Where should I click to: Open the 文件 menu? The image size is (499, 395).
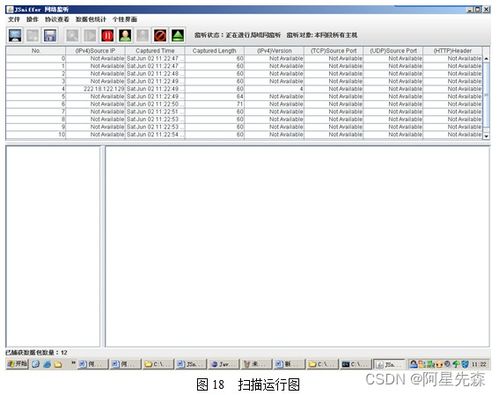coord(14,19)
